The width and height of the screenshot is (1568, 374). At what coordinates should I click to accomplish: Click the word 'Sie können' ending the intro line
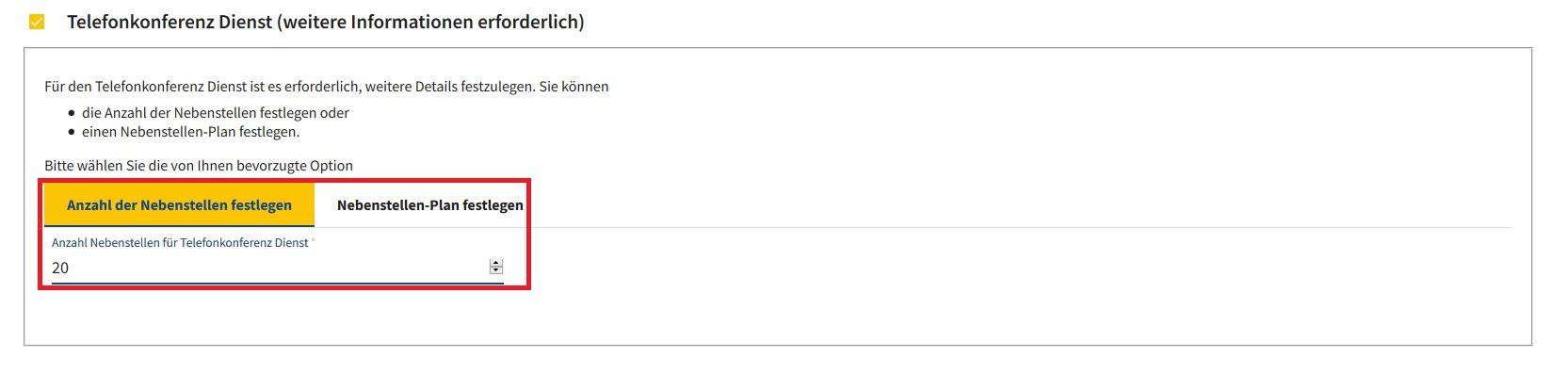tap(574, 87)
